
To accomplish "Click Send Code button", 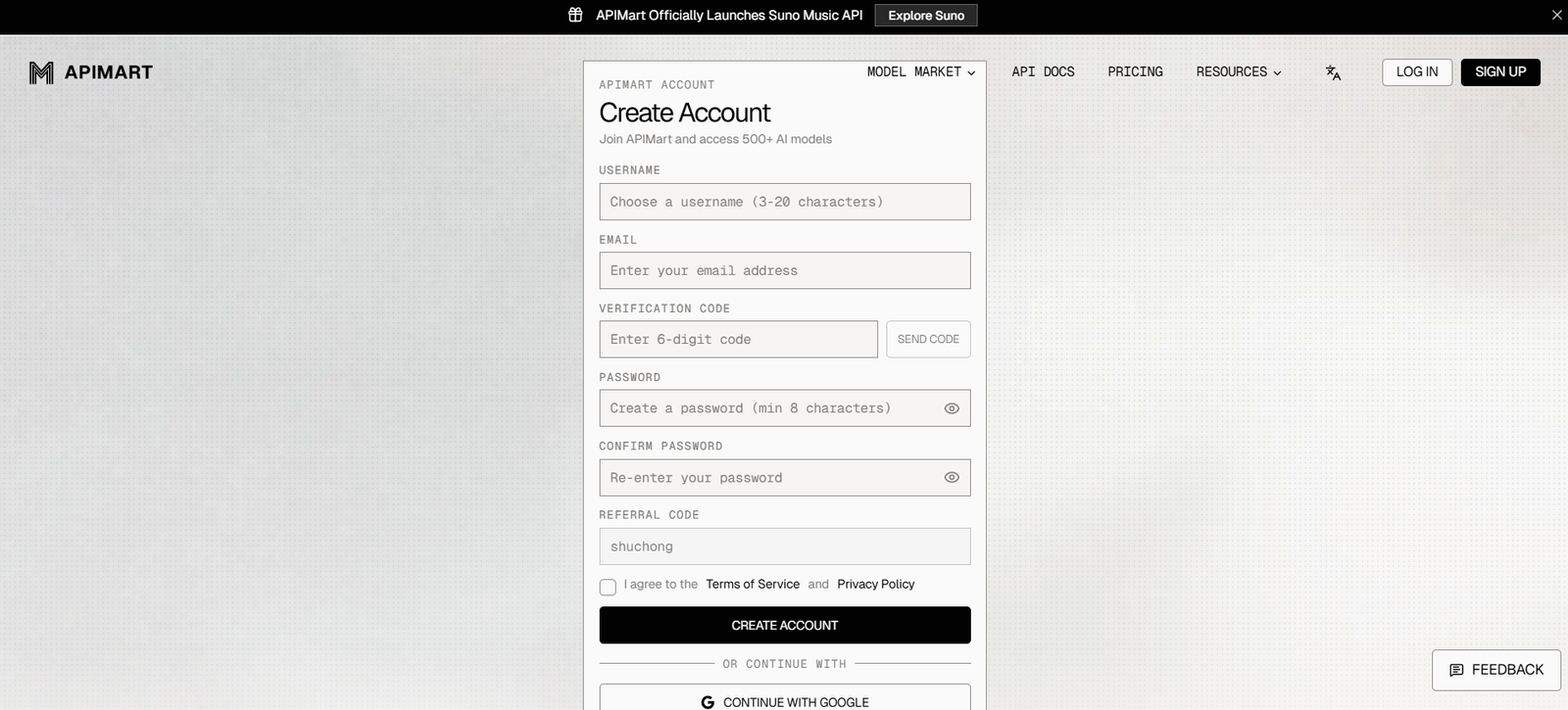I will point(928,340).
